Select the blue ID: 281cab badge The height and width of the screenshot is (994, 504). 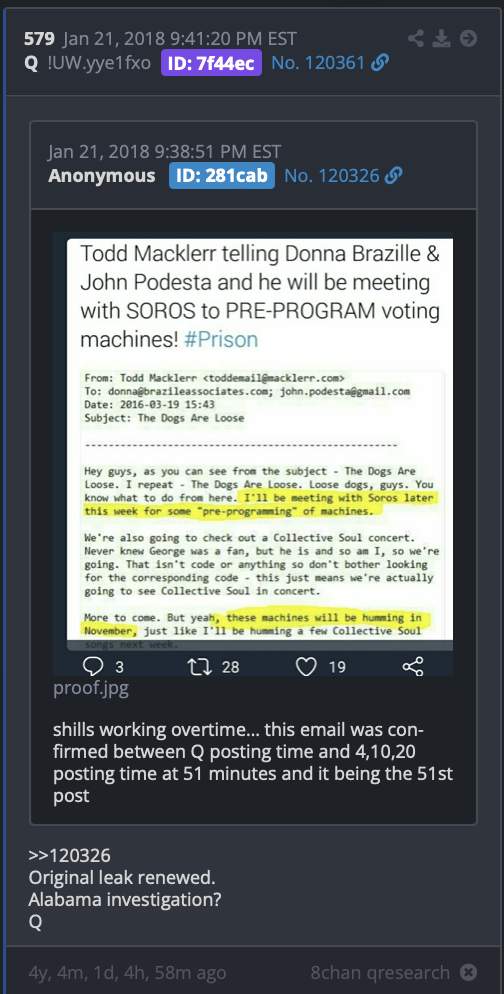click(222, 176)
